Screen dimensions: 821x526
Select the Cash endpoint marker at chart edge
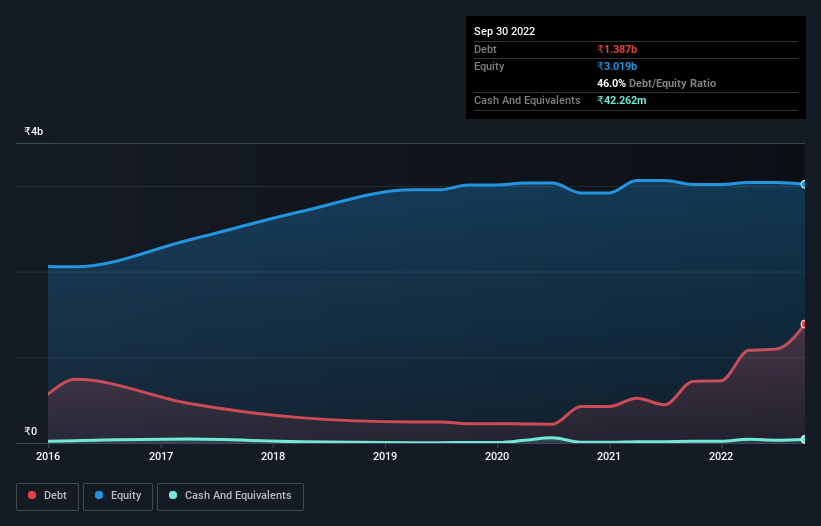804,440
